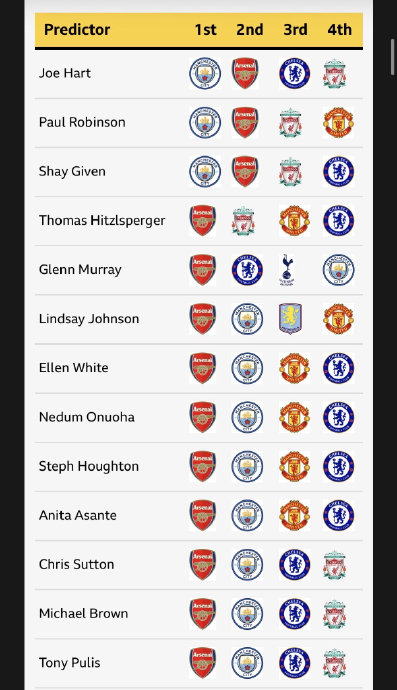
Task: Click Thomas Hitzlsperger's 2nd place Liverpool crest
Action: pyautogui.click(x=243, y=221)
